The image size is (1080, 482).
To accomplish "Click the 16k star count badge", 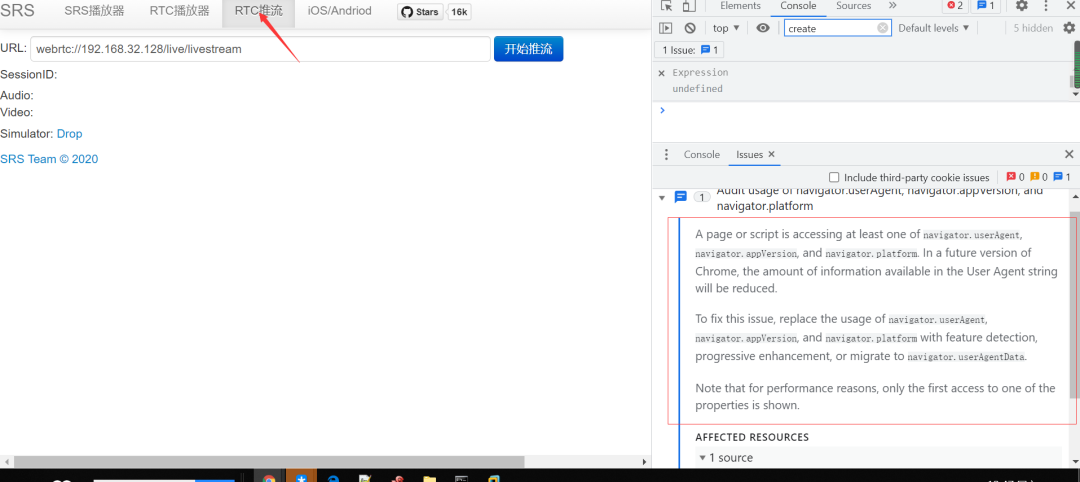I will click(x=459, y=12).
